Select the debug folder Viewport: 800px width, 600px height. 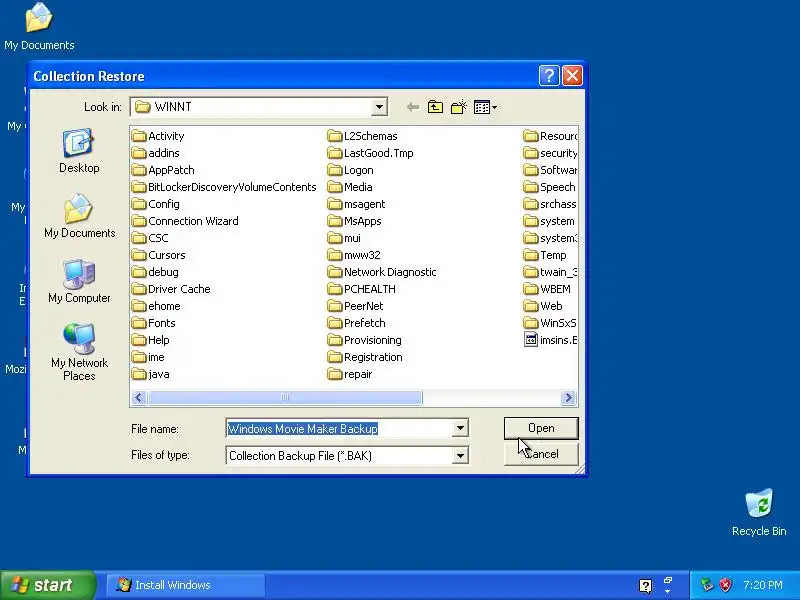coord(155,272)
